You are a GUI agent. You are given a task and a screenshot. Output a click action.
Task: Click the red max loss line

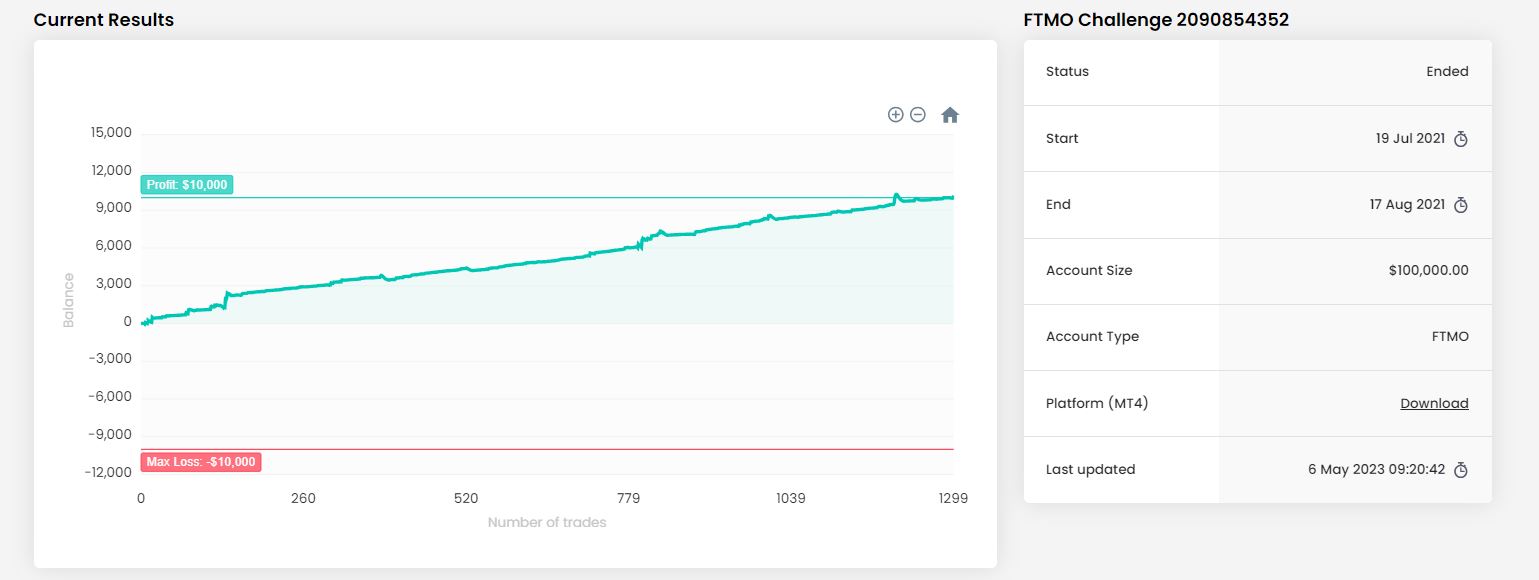(x=600, y=449)
